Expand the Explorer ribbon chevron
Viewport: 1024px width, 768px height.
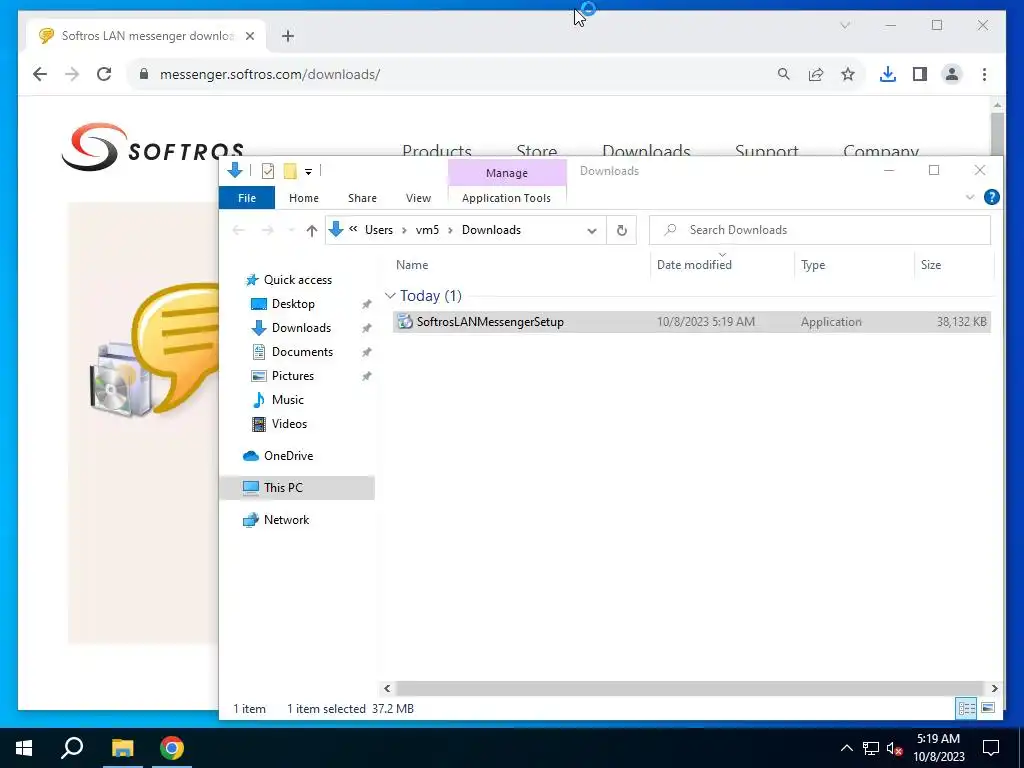(970, 197)
